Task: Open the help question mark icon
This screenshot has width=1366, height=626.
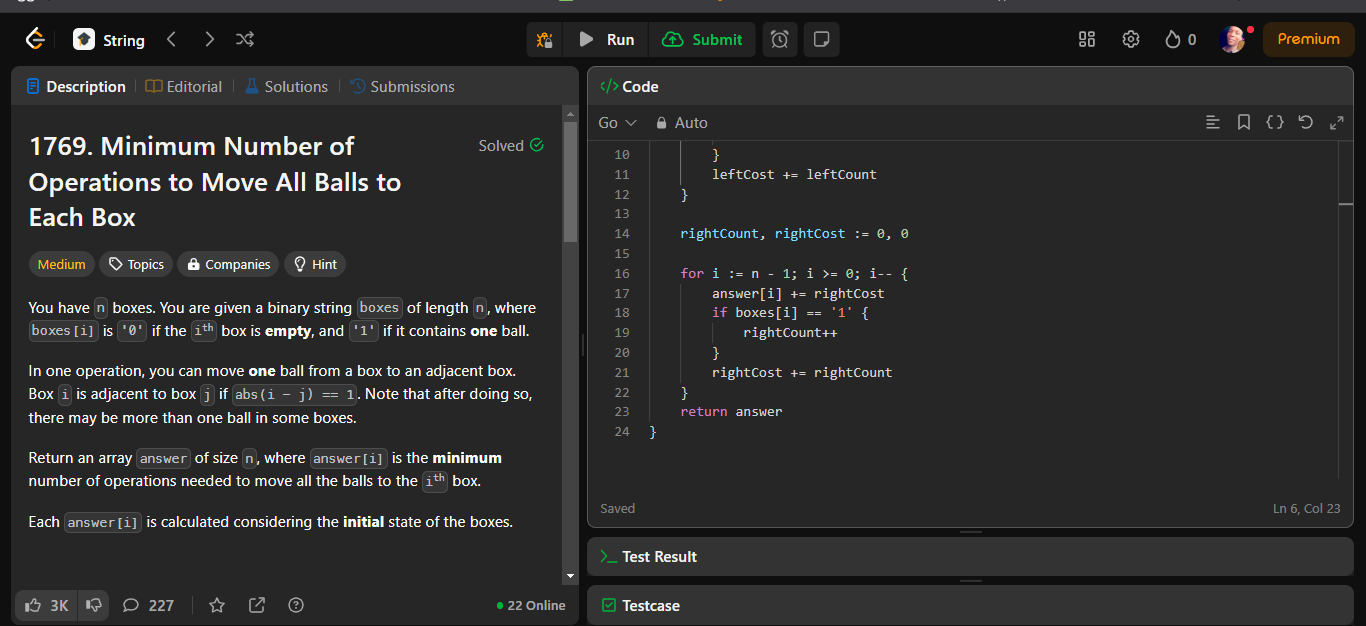Action: [296, 605]
